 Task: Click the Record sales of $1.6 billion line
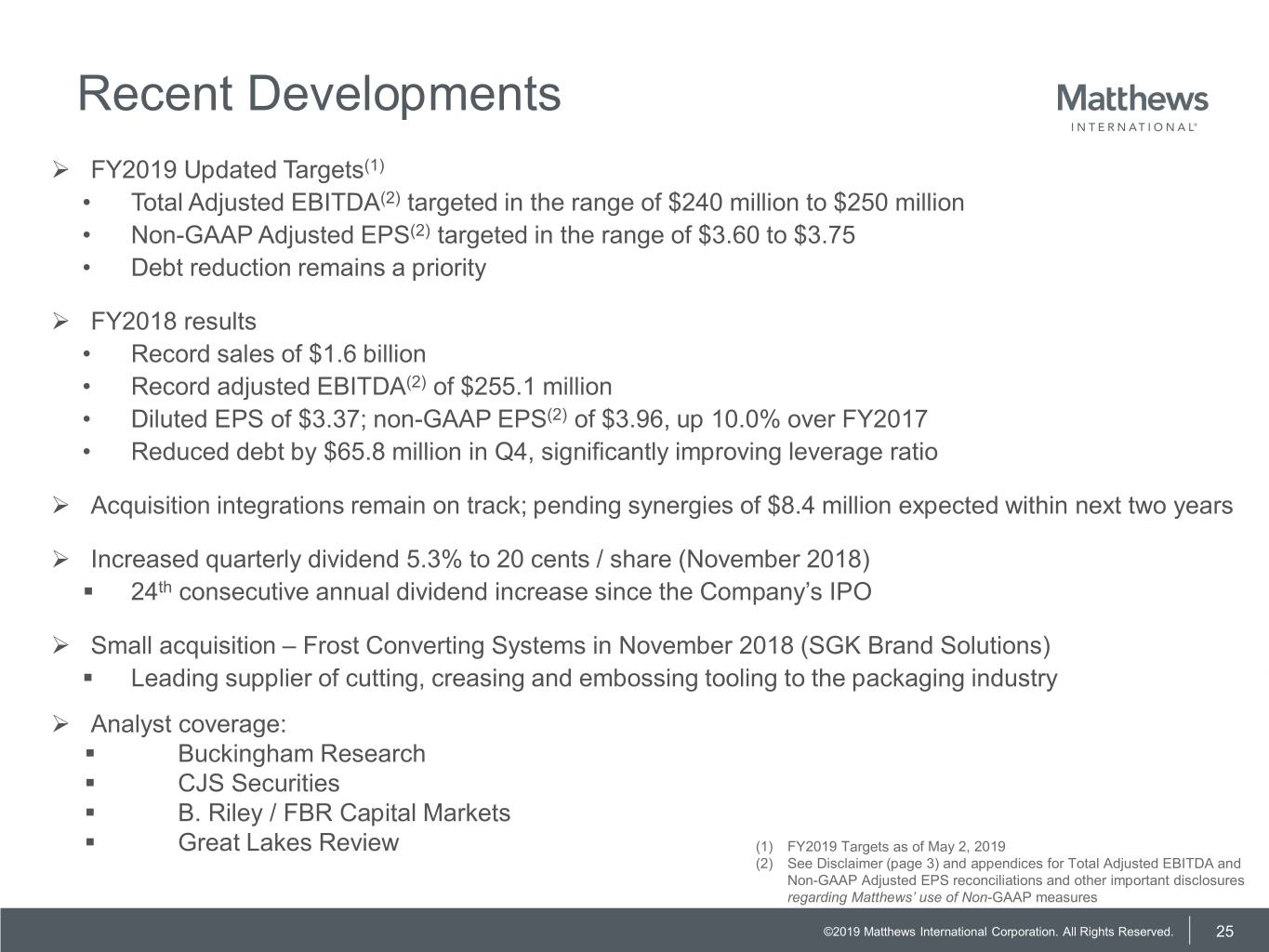(x=278, y=354)
